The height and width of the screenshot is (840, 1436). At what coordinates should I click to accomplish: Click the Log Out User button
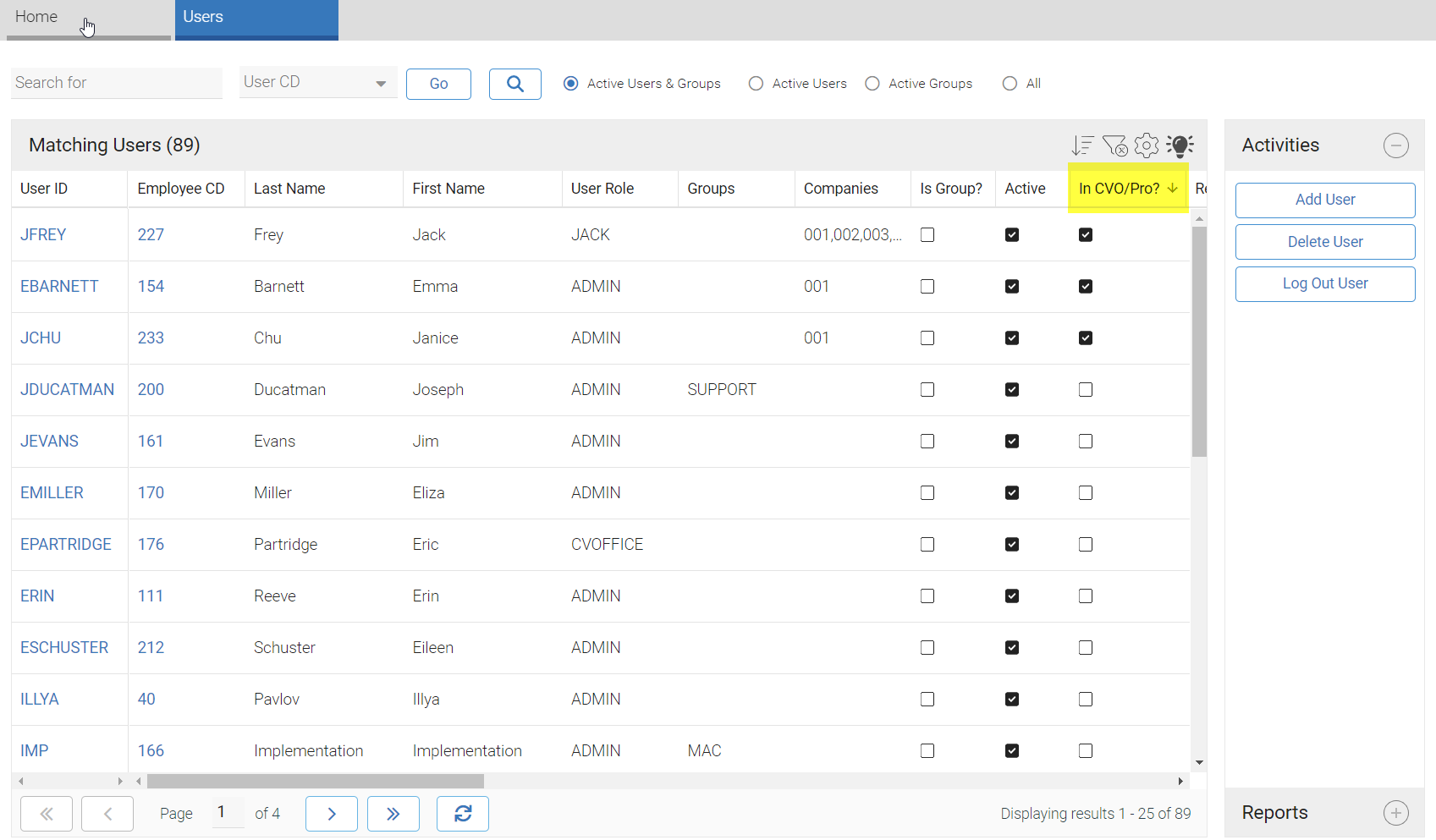pos(1325,283)
